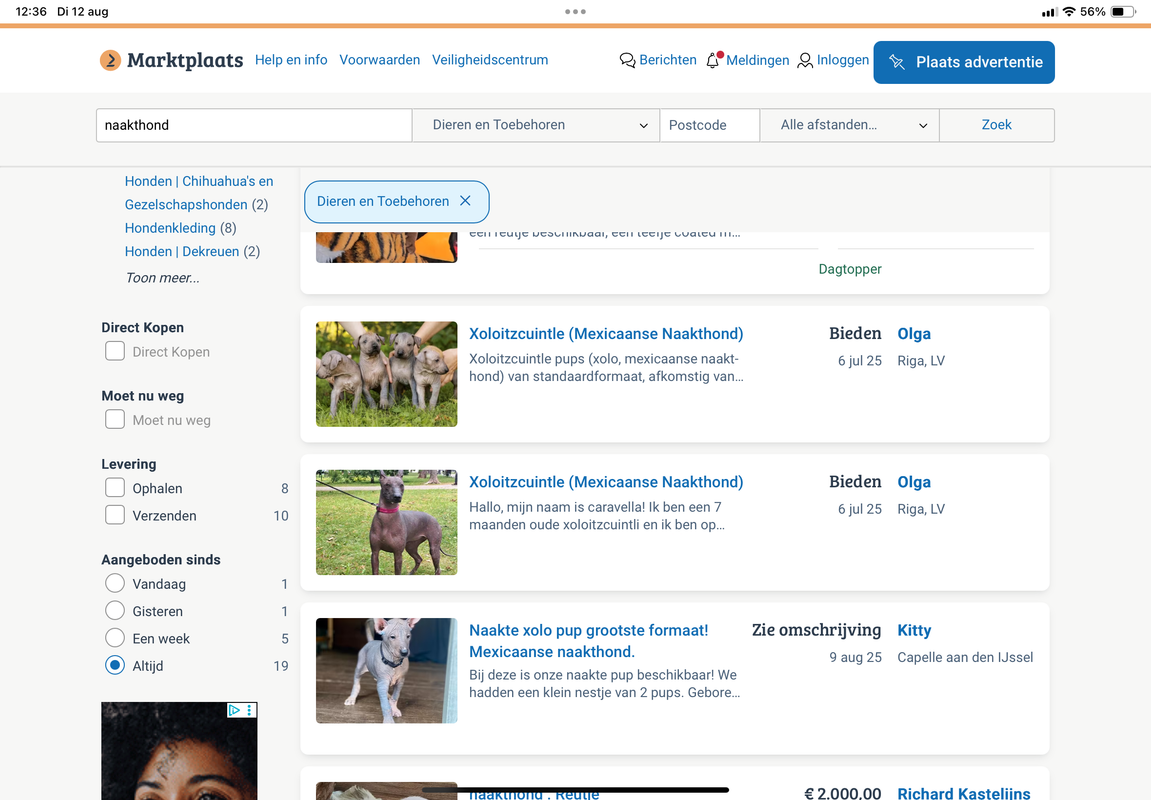Select the Gisteren radio button
The width and height of the screenshot is (1151, 800).
[115, 610]
